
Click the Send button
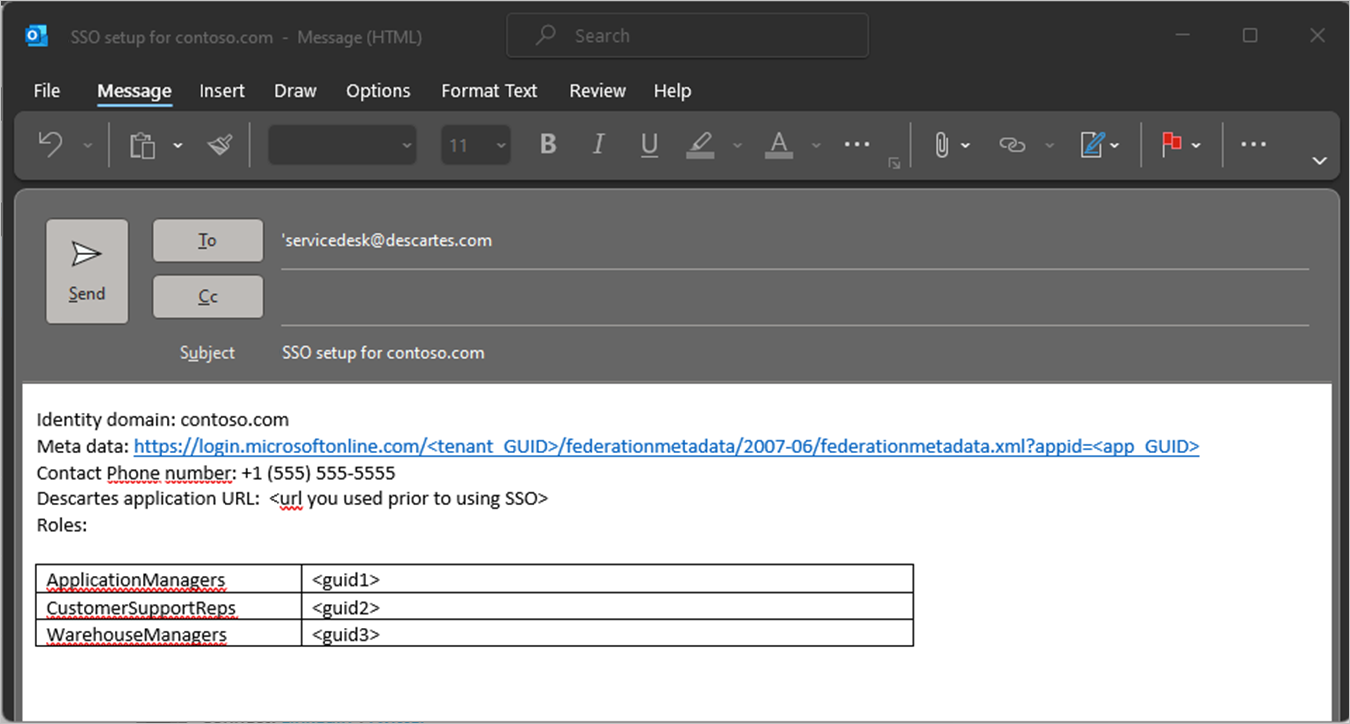coord(87,270)
